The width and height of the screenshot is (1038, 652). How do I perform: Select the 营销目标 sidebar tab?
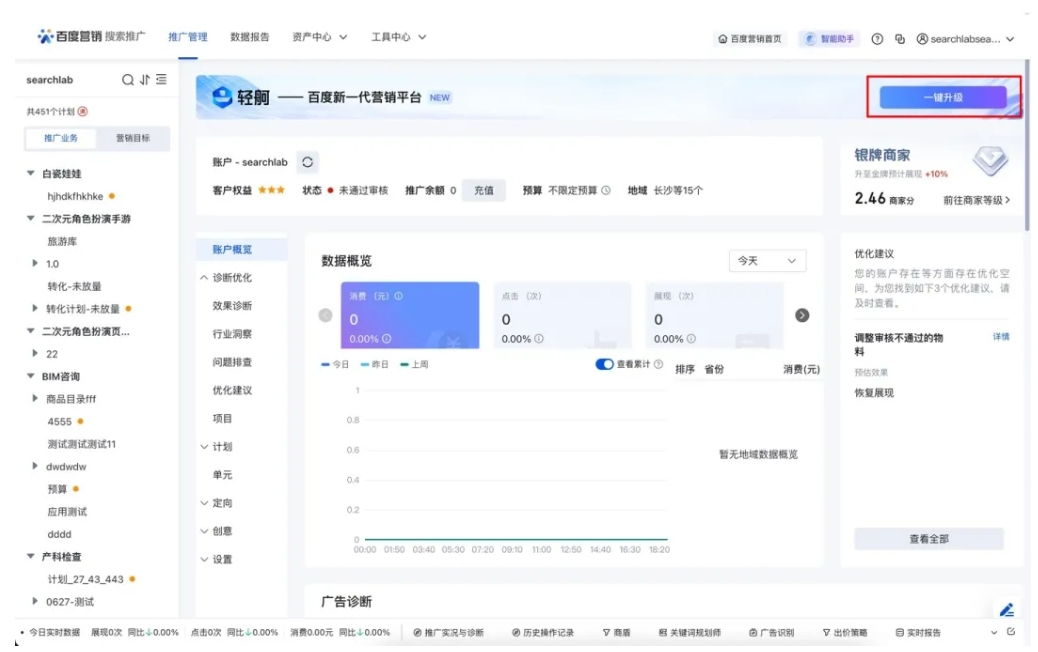(133, 138)
